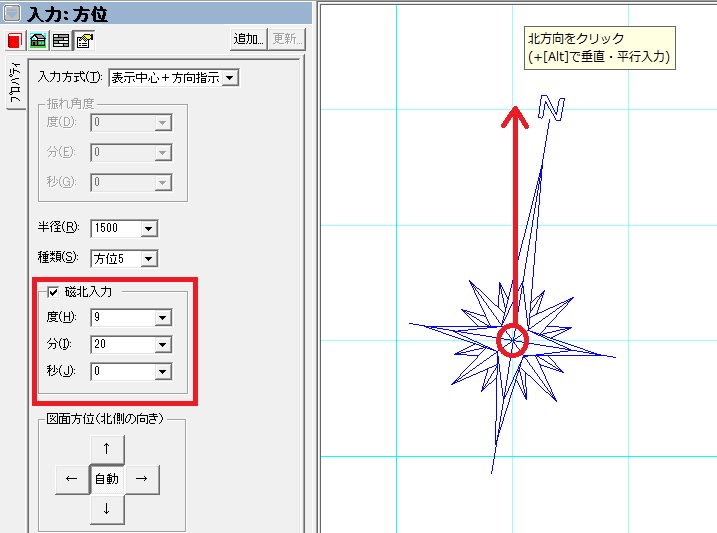The height and width of the screenshot is (533, 717).
Task: Set drawing north direction to up arrow
Action: tap(106, 448)
